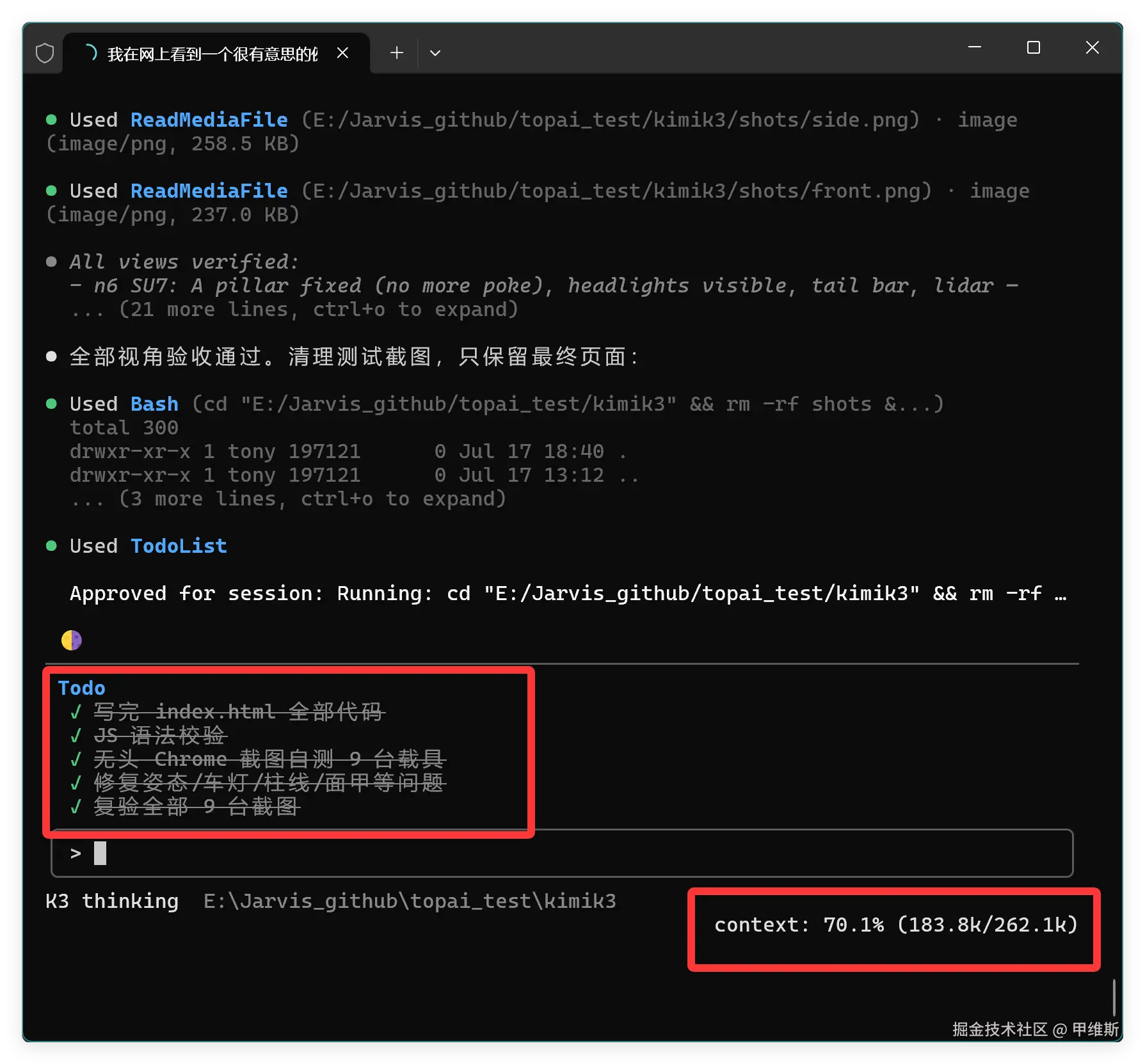Image resolution: width=1145 pixels, height=1064 pixels.
Task: Click the '(image/png, 258.5 KB)' text
Action: (x=173, y=144)
